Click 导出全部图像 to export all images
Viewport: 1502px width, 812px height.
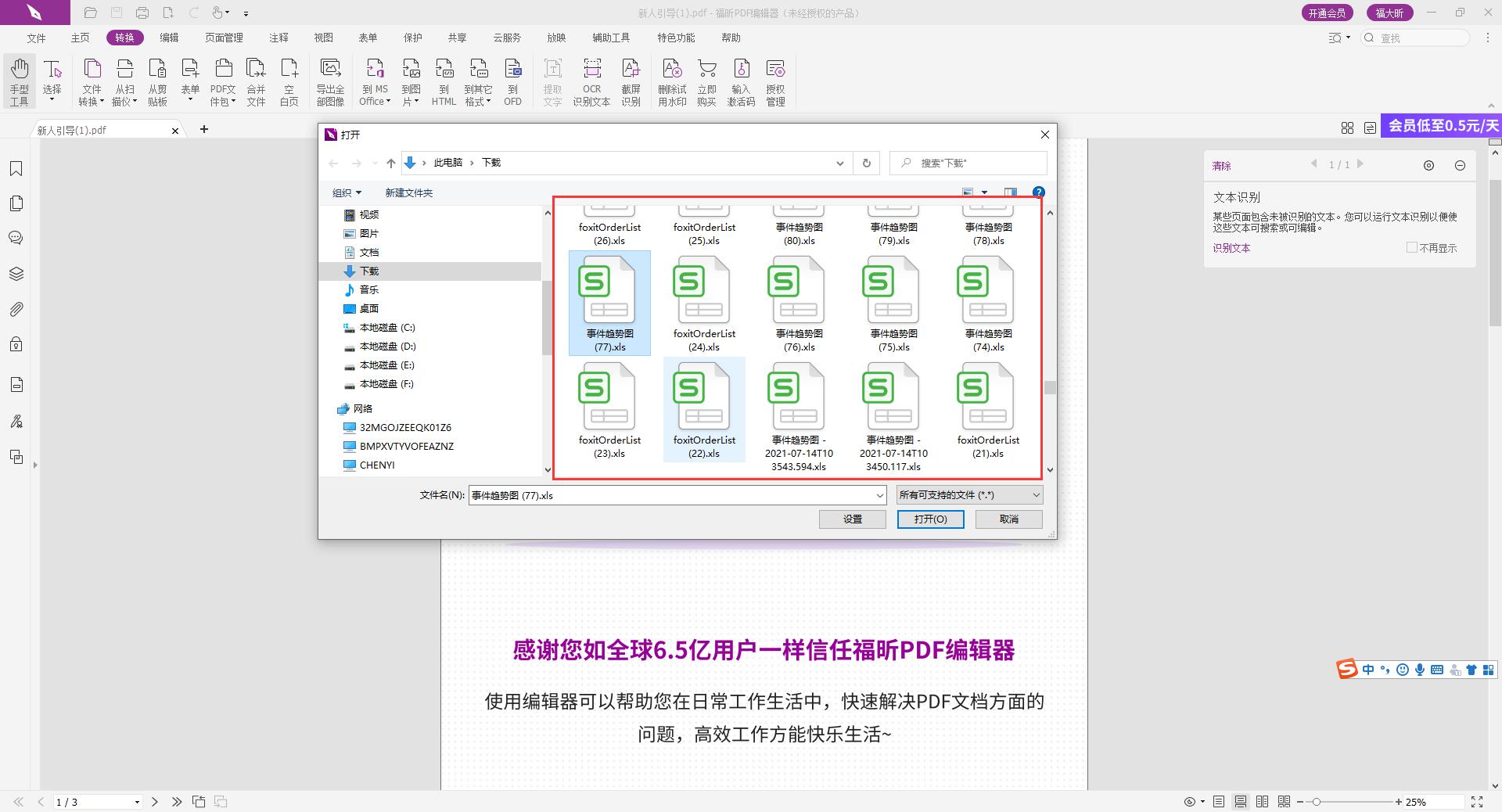click(331, 81)
